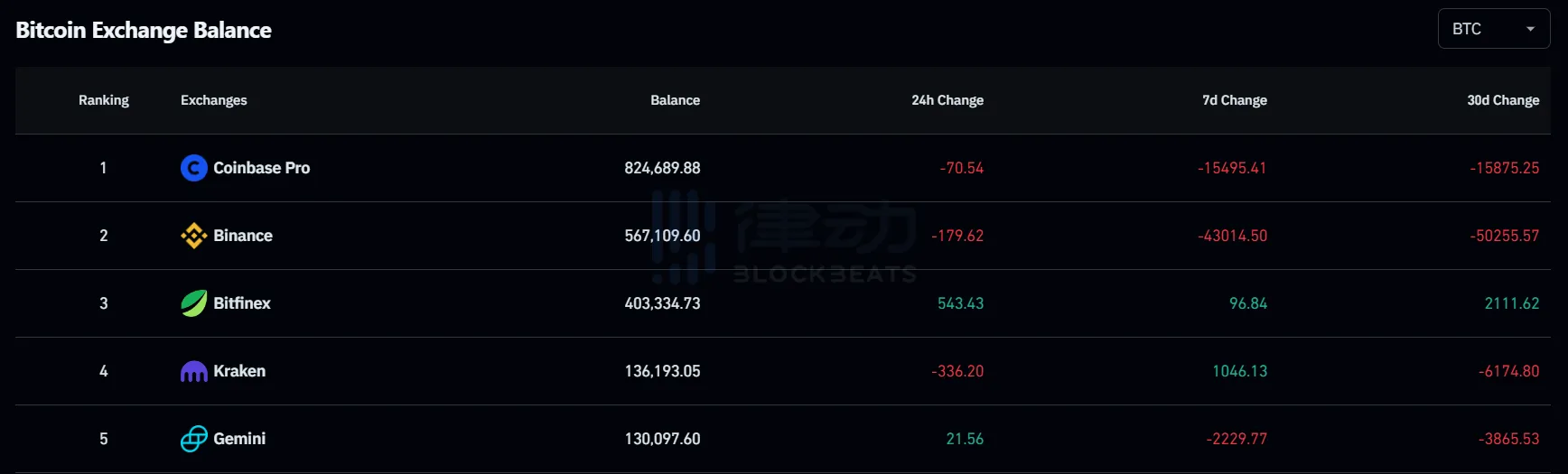Open the Gemini exchange name

tap(239, 439)
